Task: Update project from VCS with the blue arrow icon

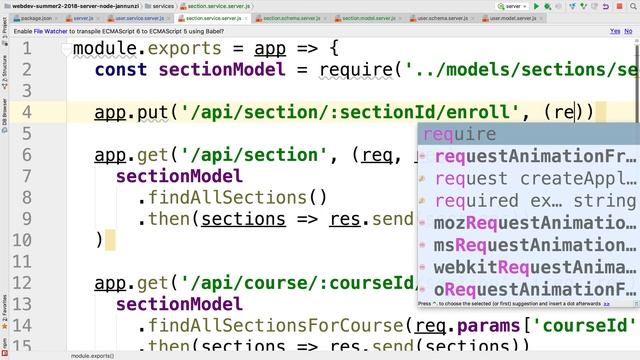Action: click(x=572, y=6)
